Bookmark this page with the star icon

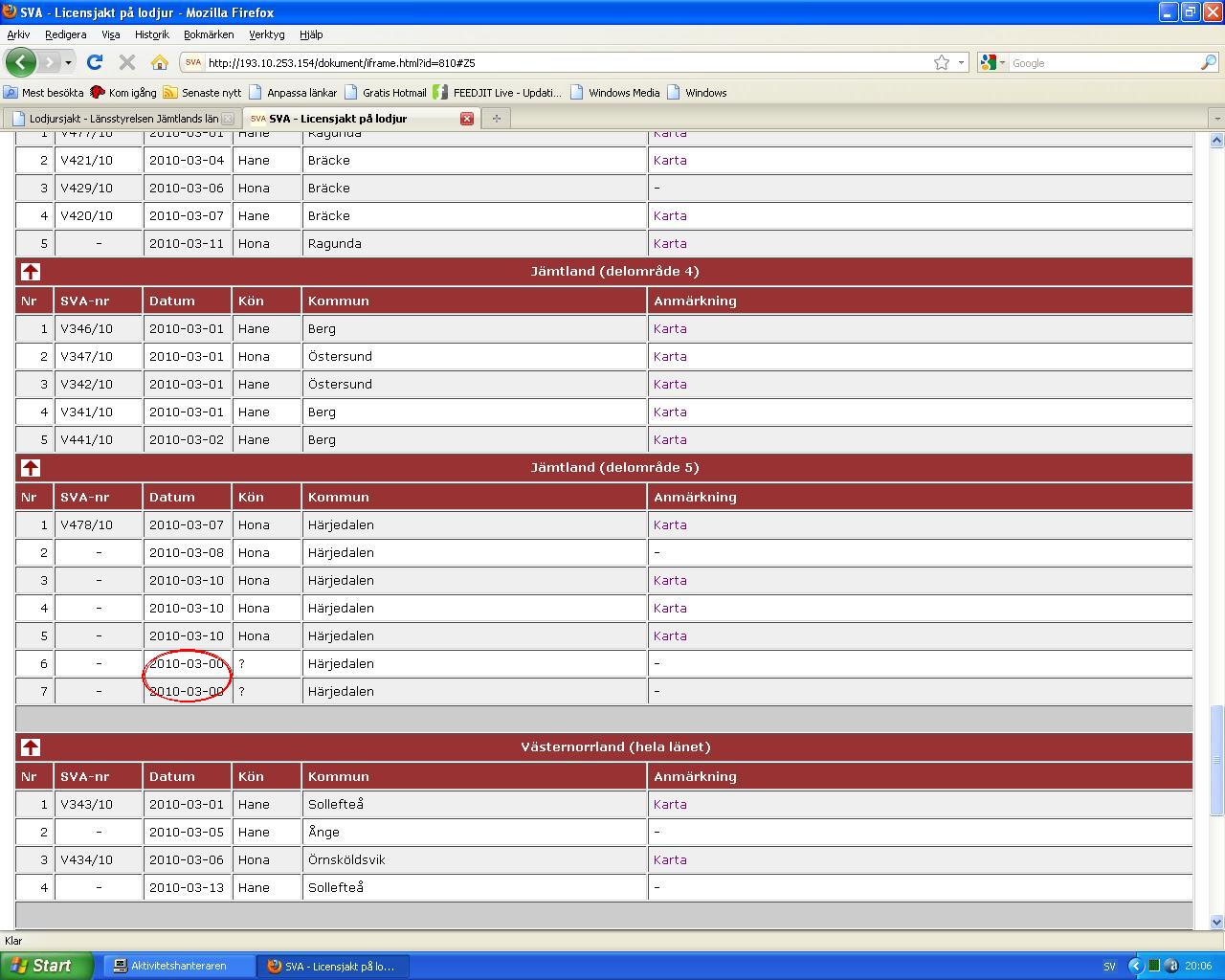pyautogui.click(x=942, y=62)
